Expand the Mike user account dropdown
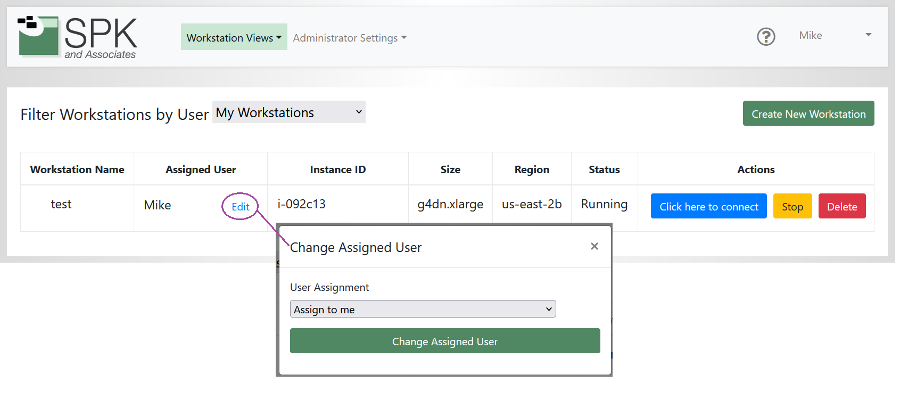 pos(835,36)
